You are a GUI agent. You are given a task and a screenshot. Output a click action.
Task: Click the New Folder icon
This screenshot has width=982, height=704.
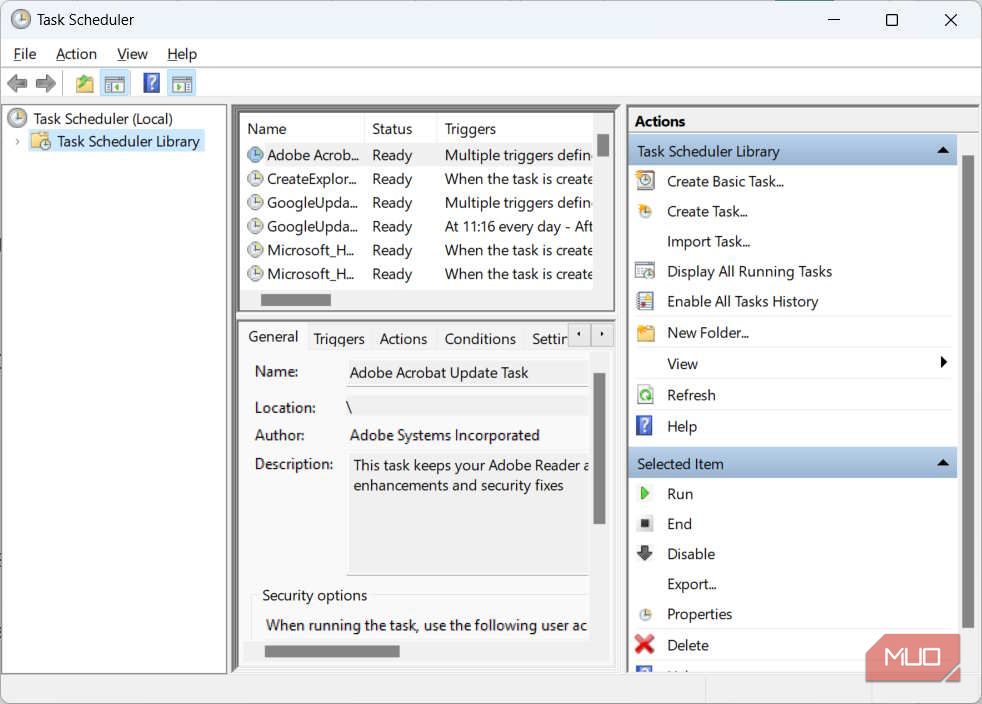point(643,332)
